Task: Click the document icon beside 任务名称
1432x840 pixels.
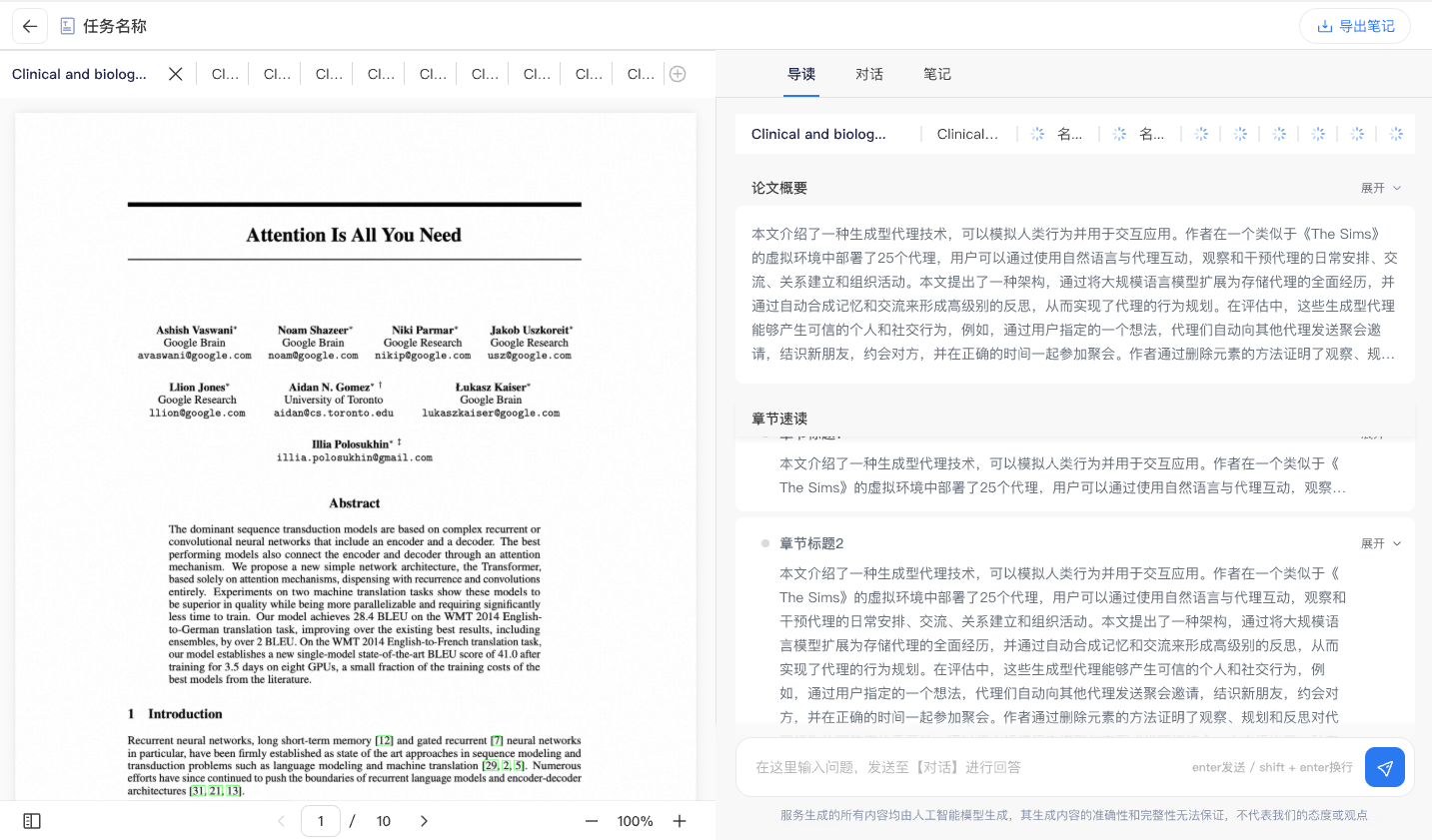Action: click(x=68, y=26)
